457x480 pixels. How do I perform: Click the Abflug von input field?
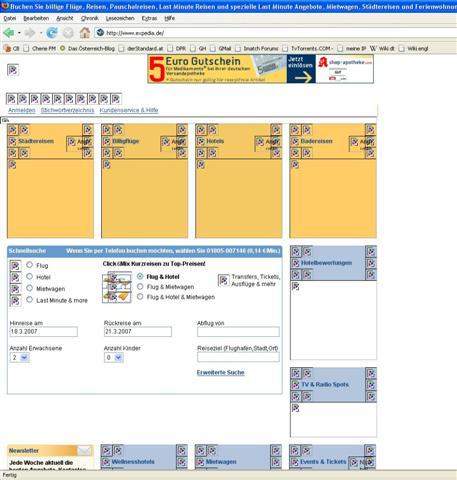[238, 332]
